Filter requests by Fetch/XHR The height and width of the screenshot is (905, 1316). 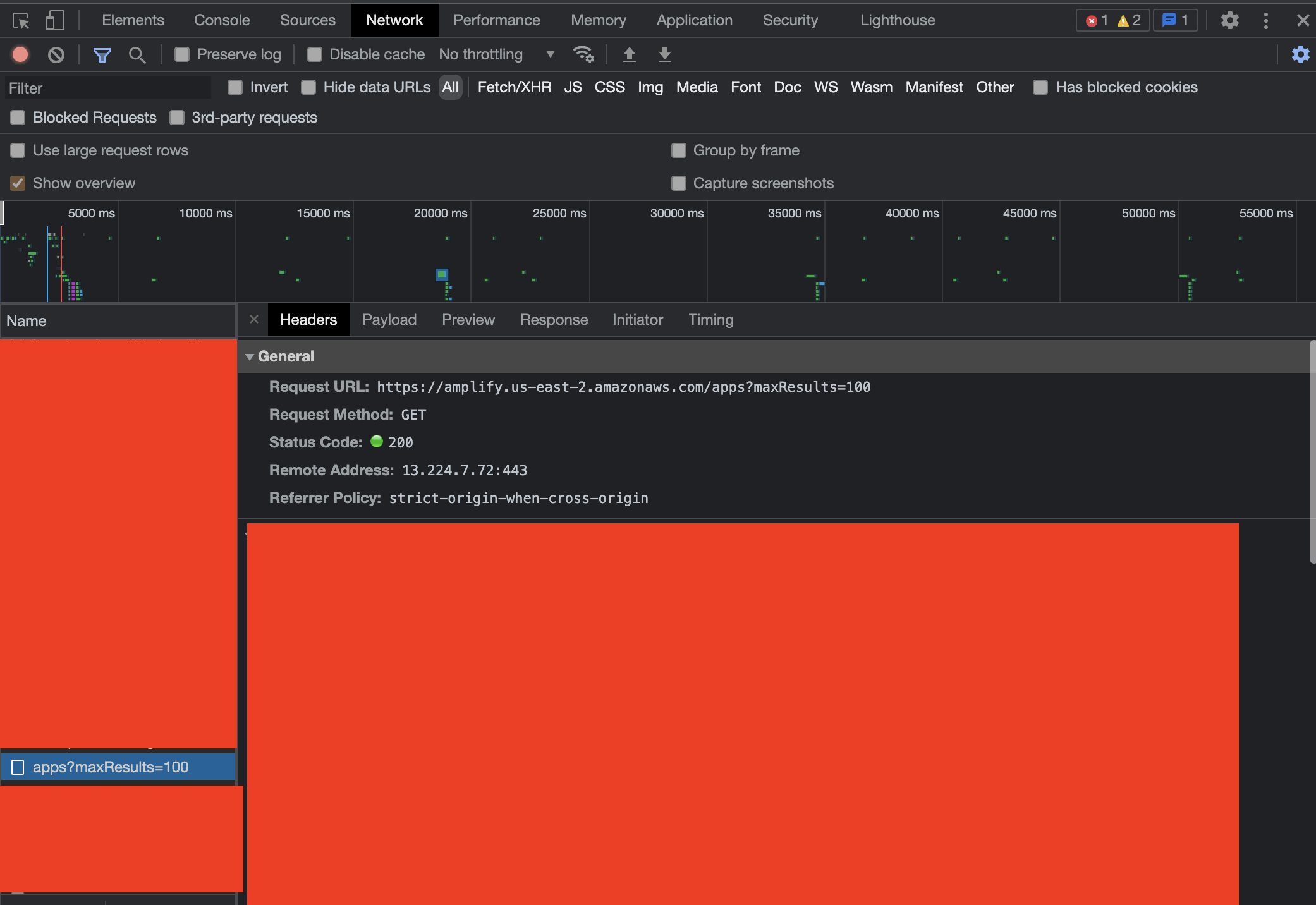[x=513, y=87]
